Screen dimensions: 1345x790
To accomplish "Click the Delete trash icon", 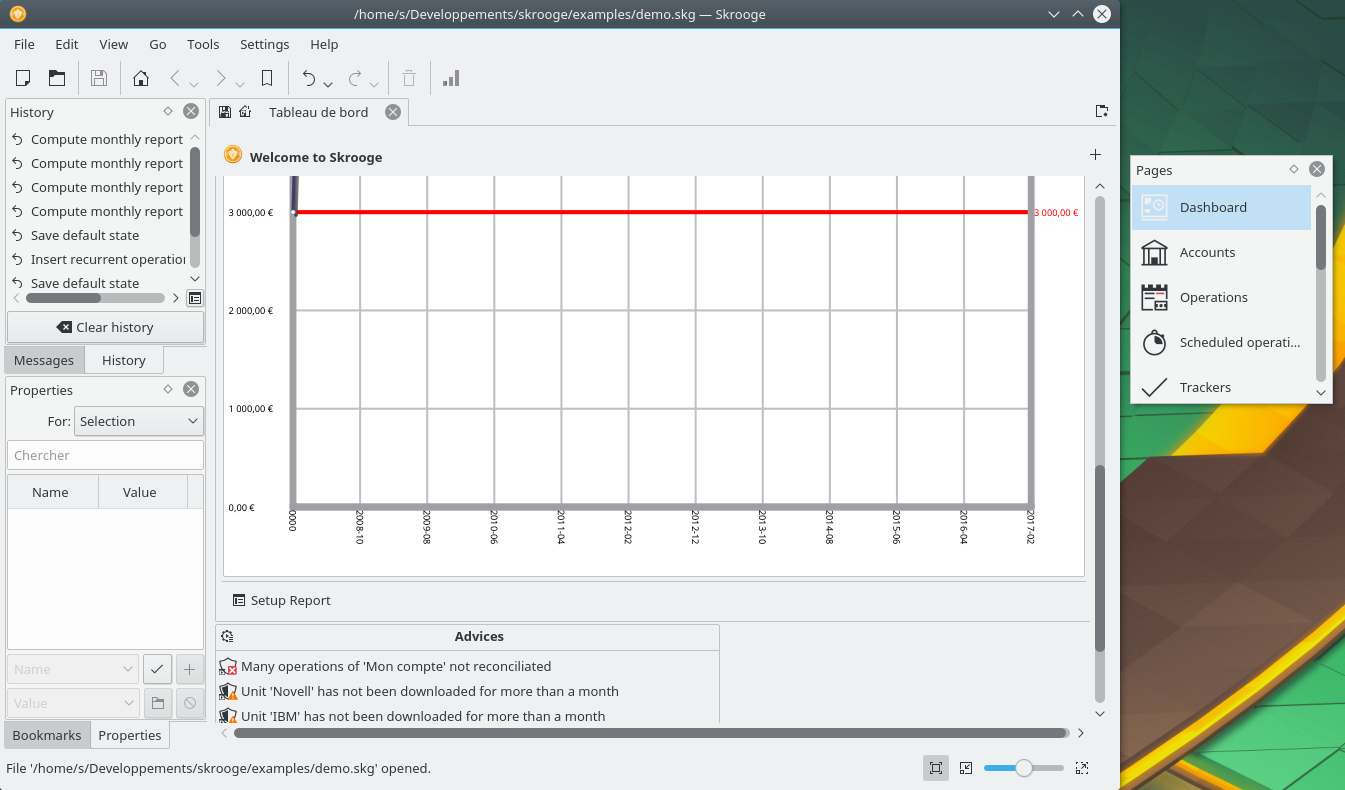I will [x=408, y=78].
